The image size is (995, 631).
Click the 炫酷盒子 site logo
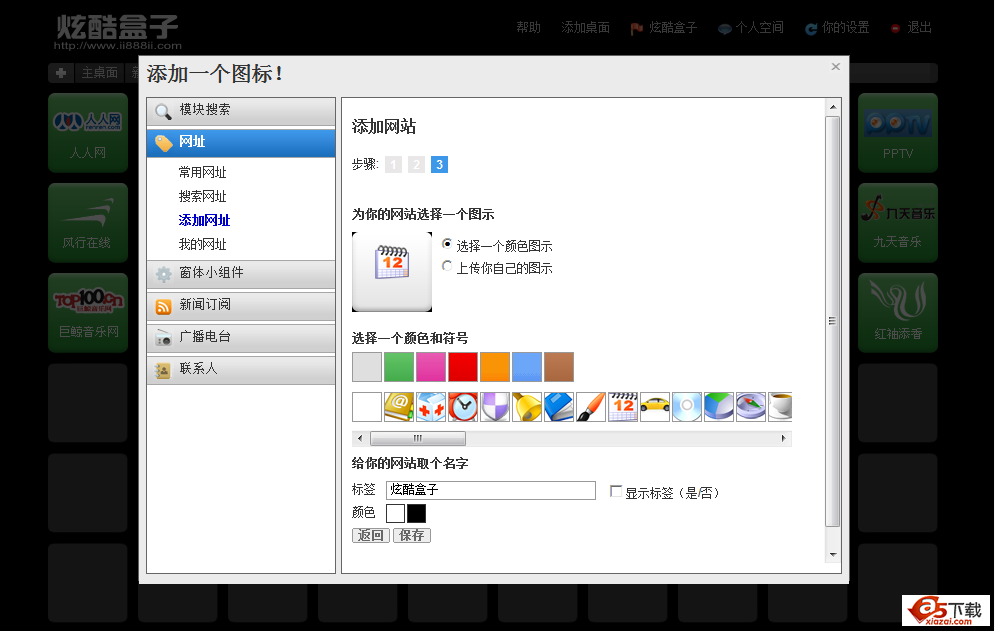point(118,32)
